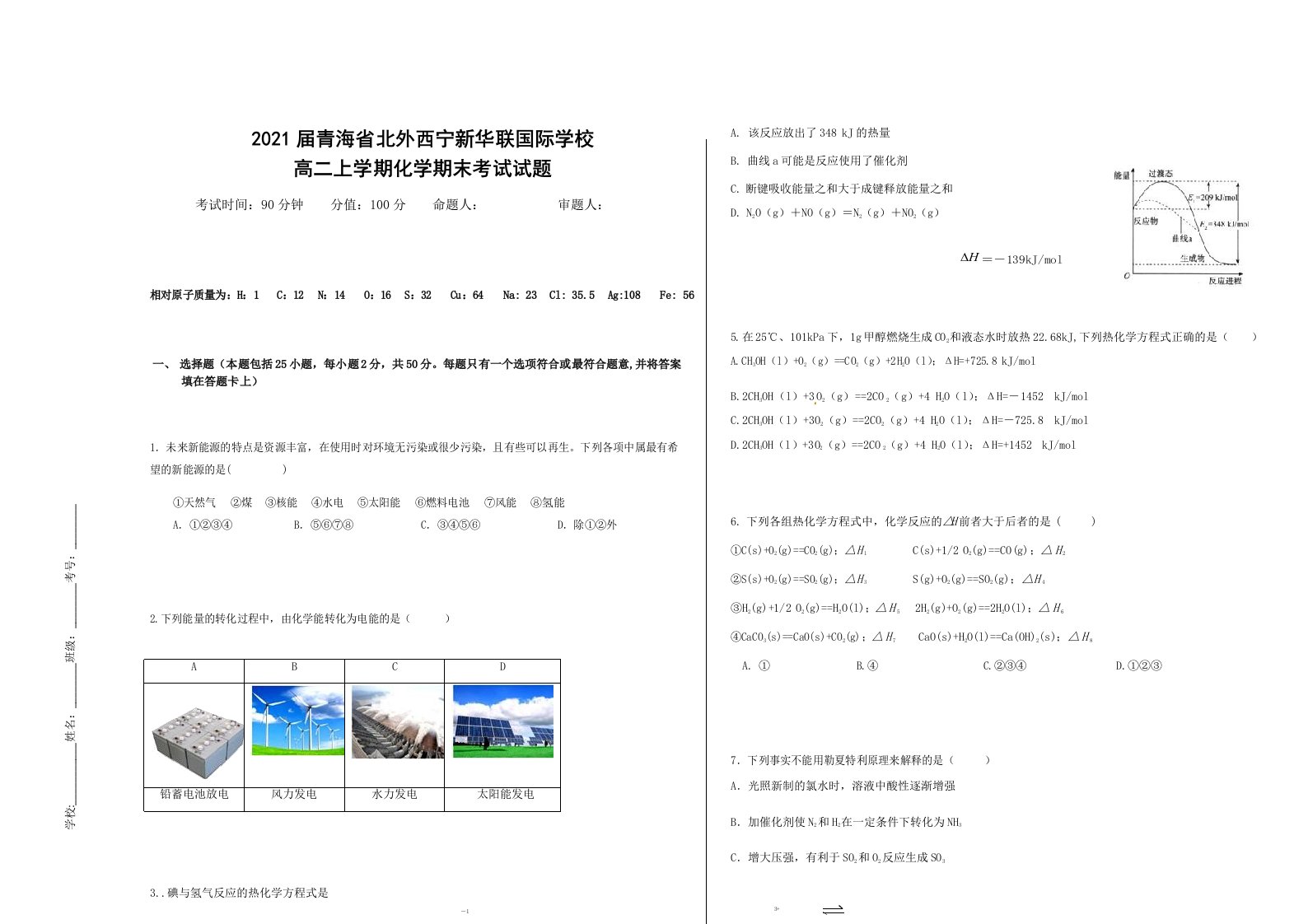Click the vertical margin label '考号：'
The image size is (1308, 924).
coord(71,567)
